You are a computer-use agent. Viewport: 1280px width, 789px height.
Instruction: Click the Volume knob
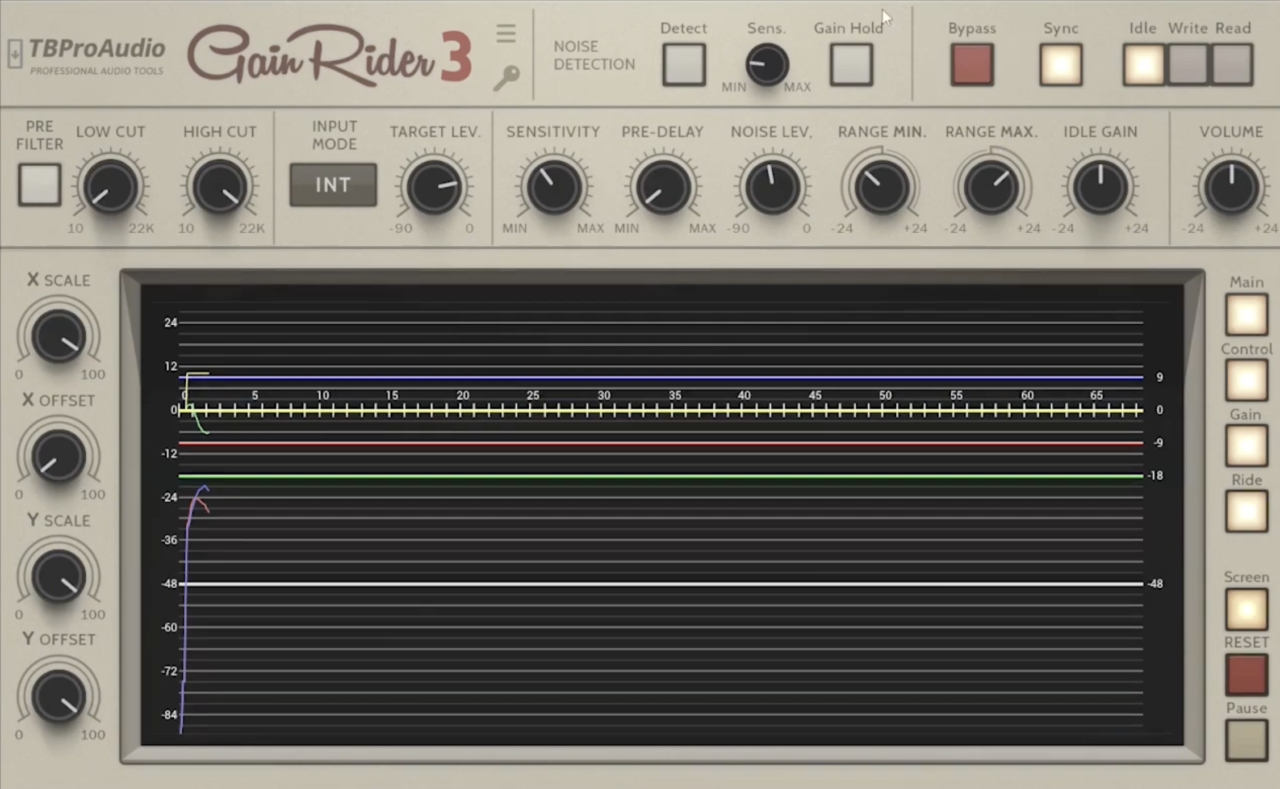1231,186
